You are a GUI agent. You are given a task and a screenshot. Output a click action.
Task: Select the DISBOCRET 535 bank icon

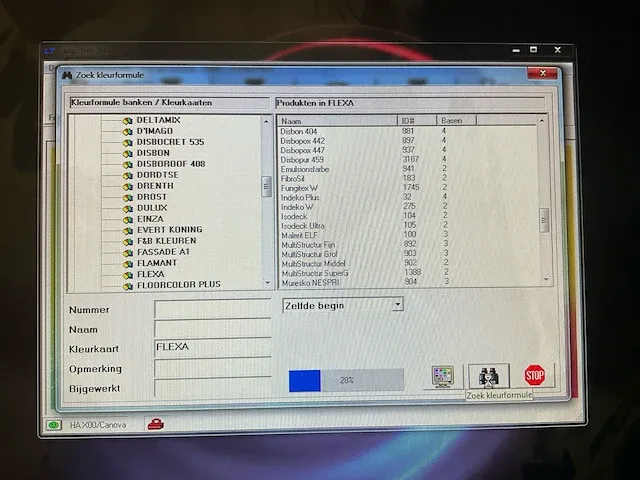tap(128, 142)
